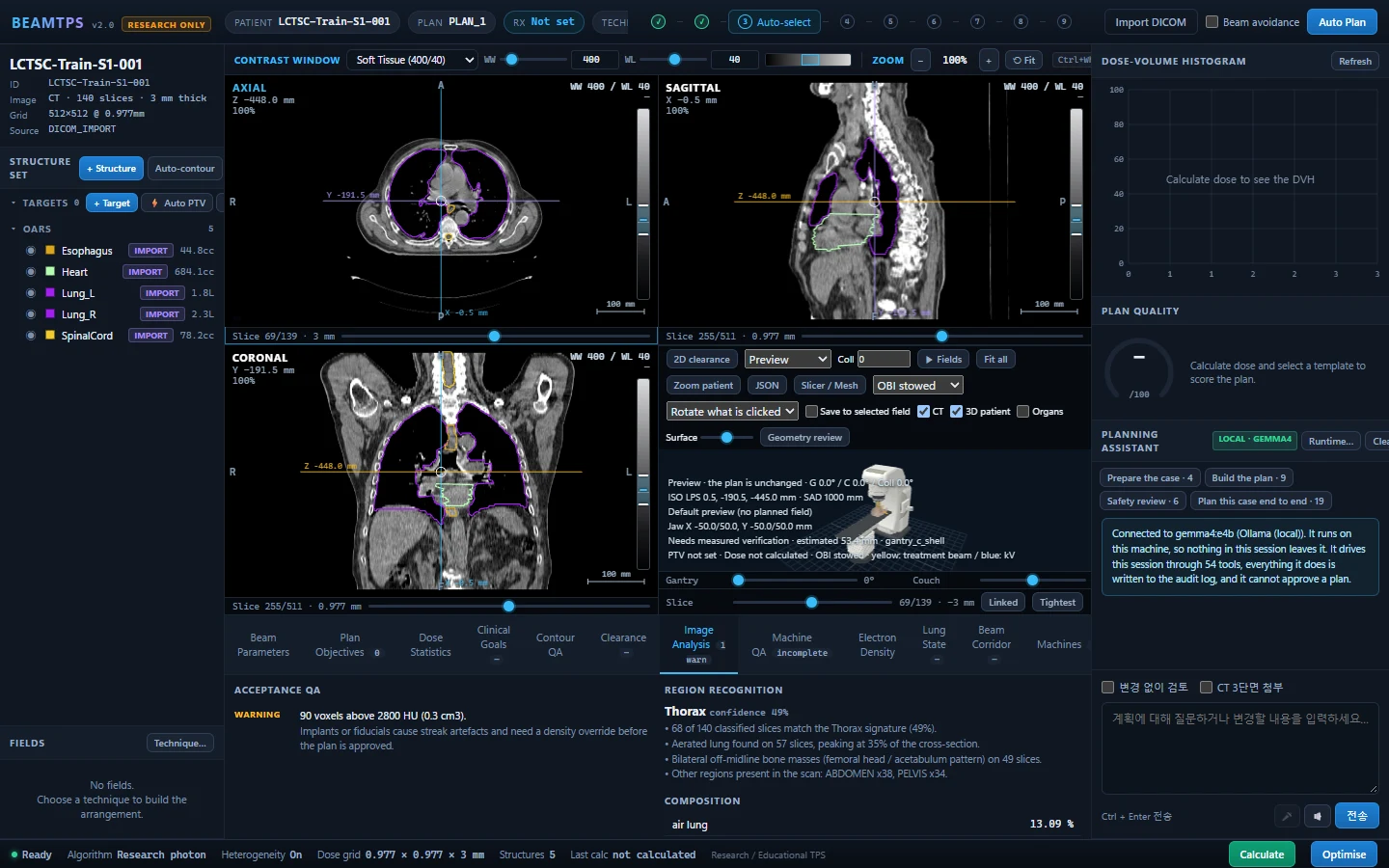Check the Save to selected field box
The width and height of the screenshot is (1389, 868).
point(811,411)
